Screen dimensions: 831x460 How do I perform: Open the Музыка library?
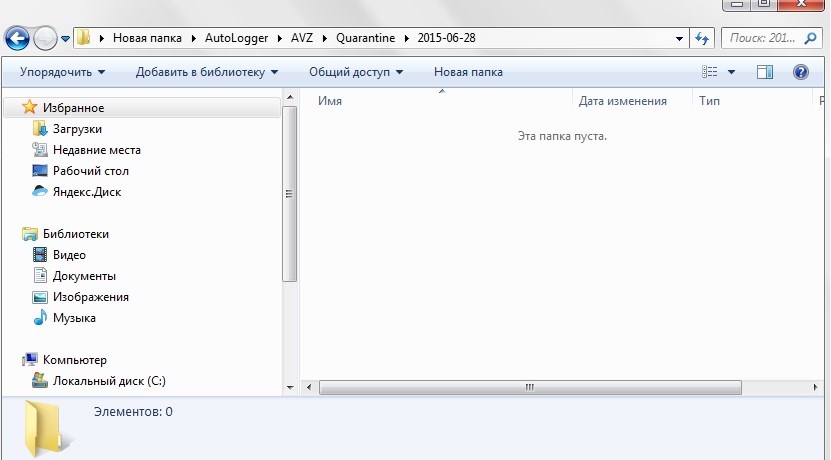point(74,318)
